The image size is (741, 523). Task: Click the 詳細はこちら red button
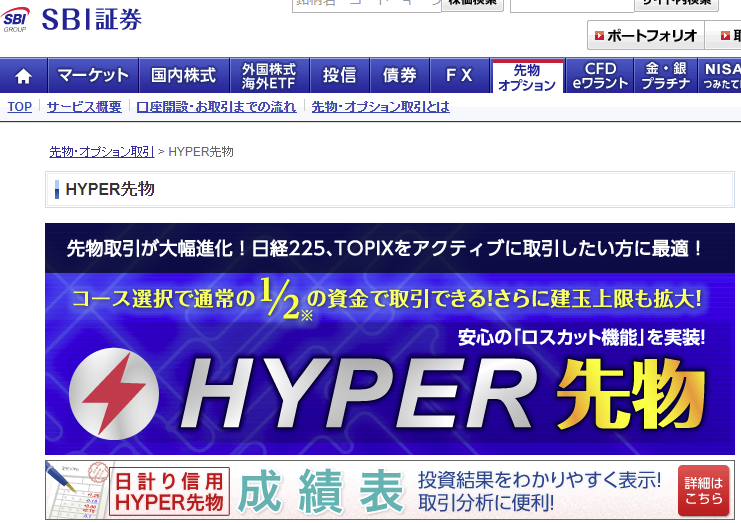click(703, 490)
